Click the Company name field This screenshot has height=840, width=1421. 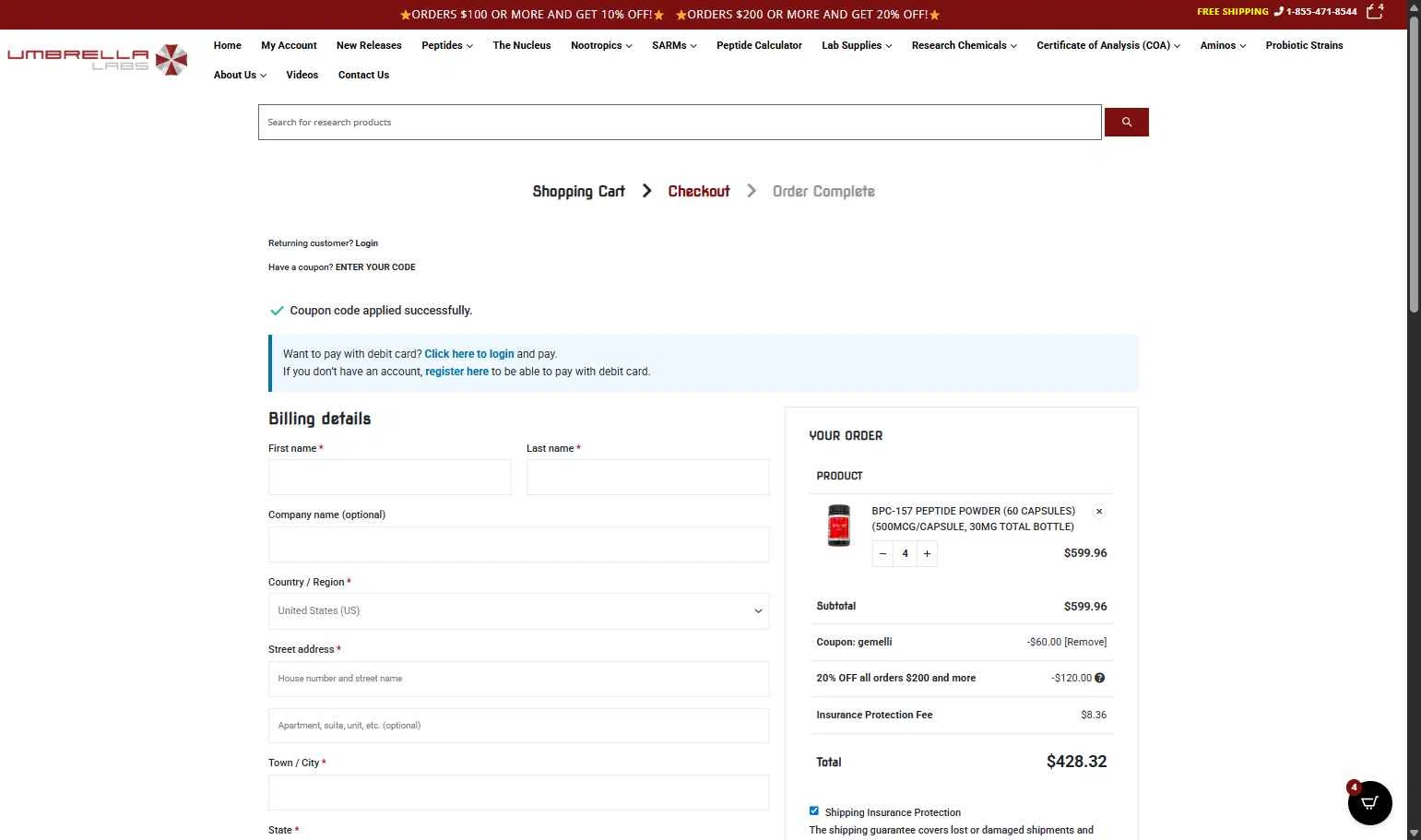click(x=518, y=544)
